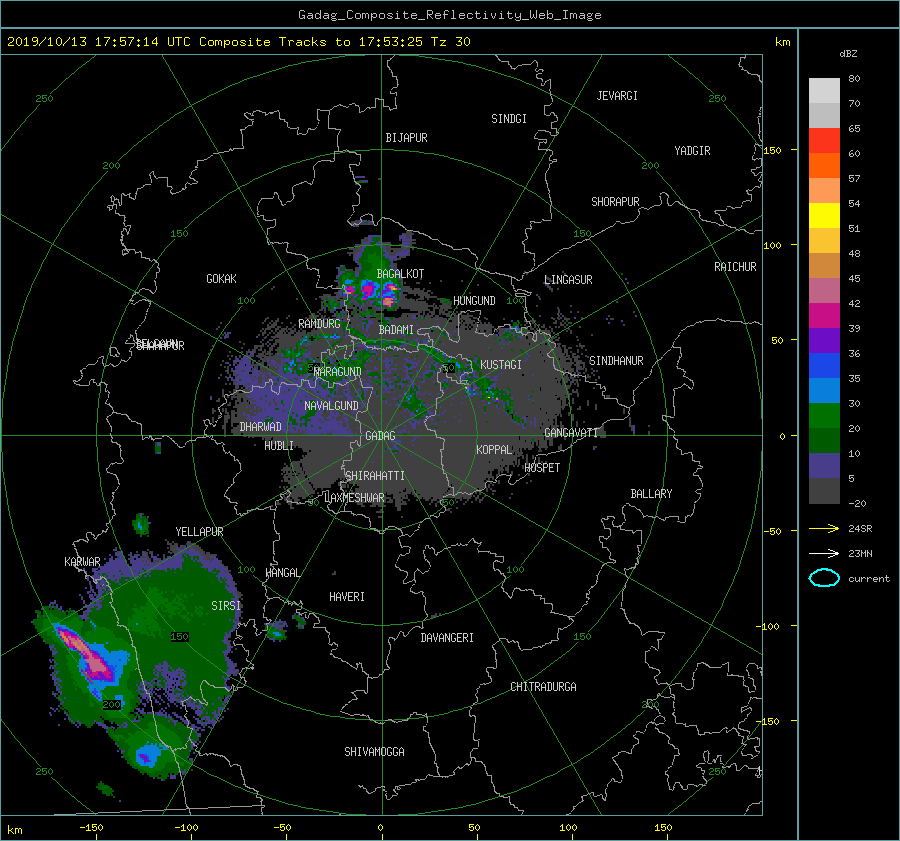Click the SINDHANUR town label
The image size is (900, 841).
(x=616, y=361)
